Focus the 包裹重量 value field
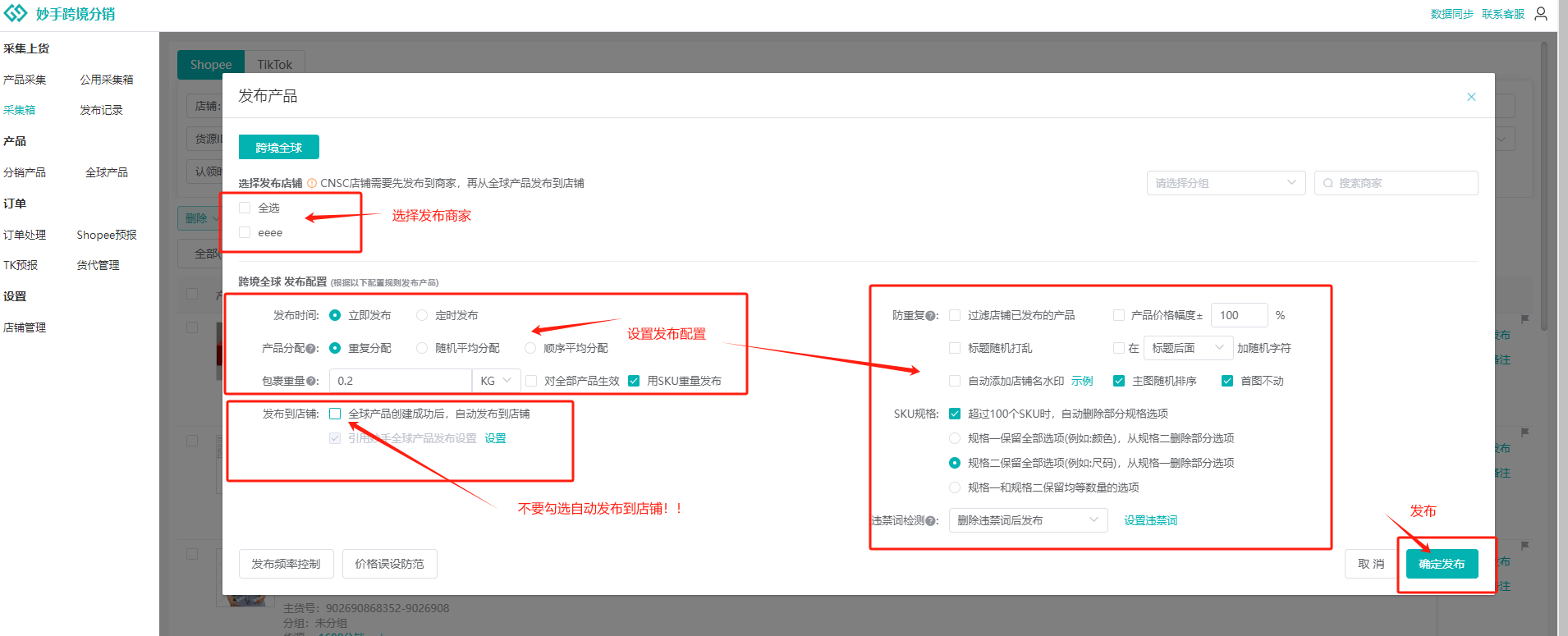Image resolution: width=1568 pixels, height=636 pixels. coord(401,381)
